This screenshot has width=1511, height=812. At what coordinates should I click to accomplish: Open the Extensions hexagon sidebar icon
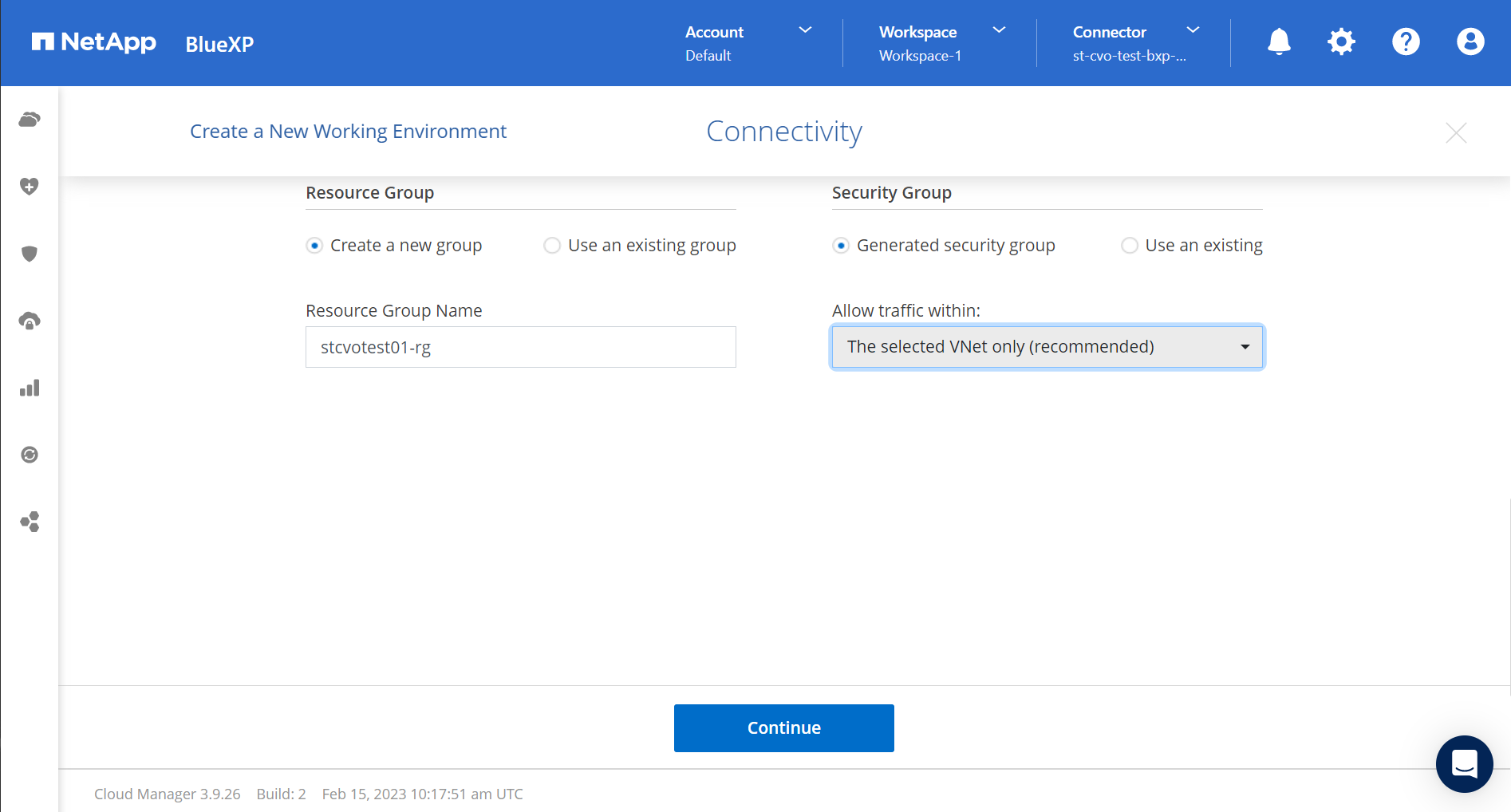coord(30,522)
